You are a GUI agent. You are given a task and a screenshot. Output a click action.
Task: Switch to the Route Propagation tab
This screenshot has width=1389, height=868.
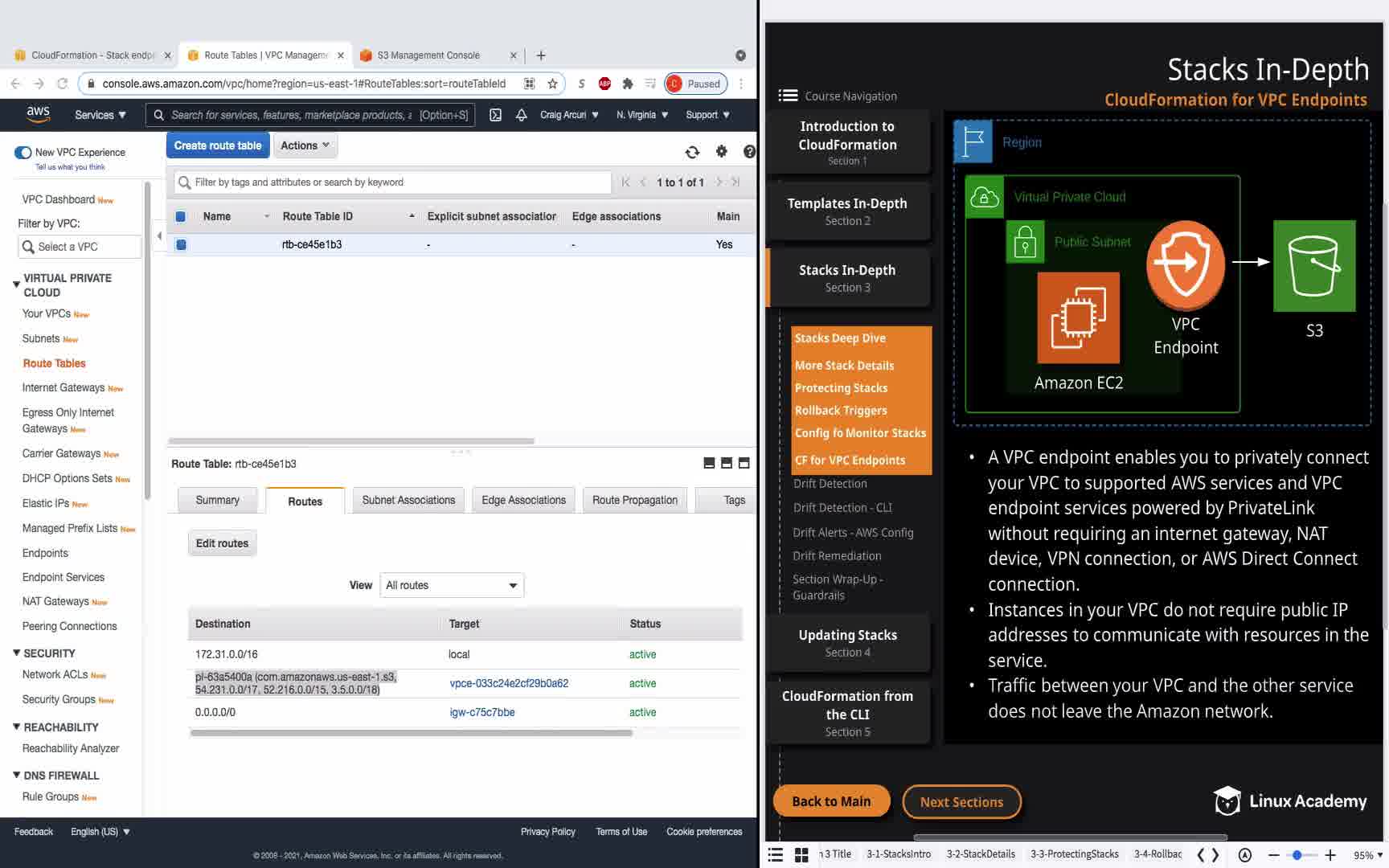tap(635, 500)
